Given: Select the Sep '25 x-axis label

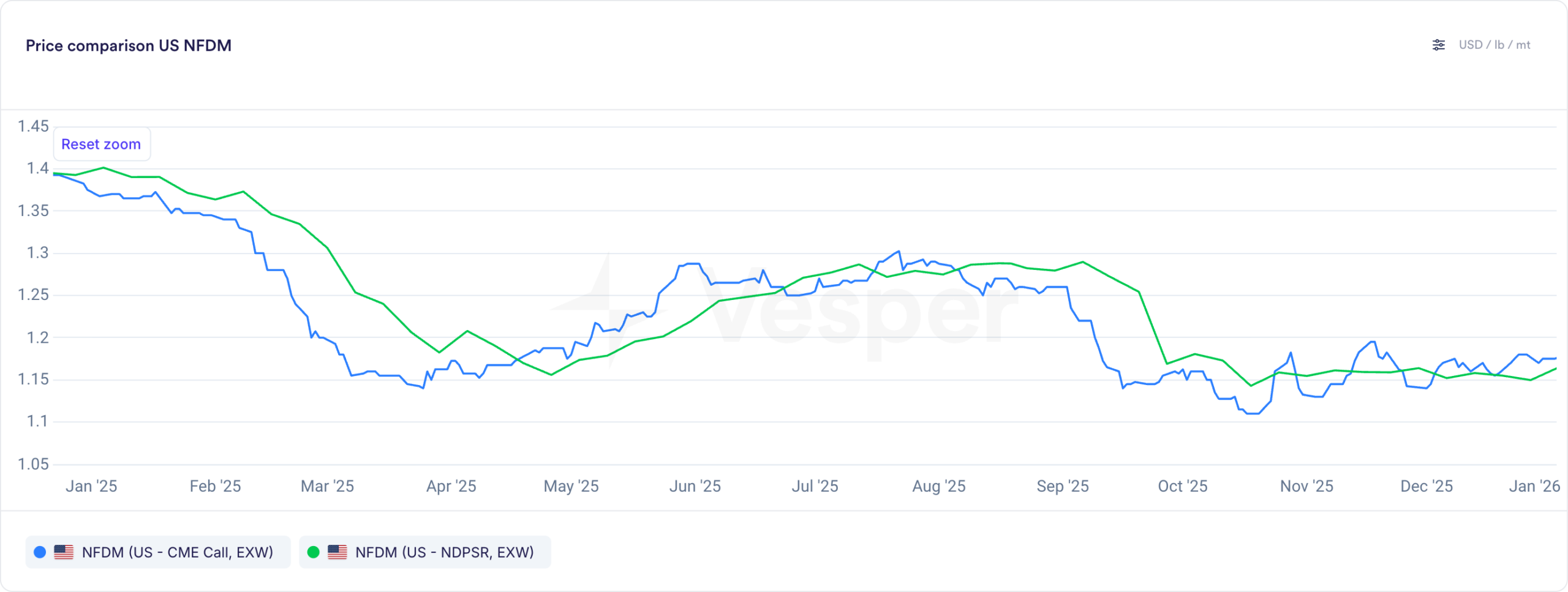Looking at the screenshot, I should point(1063,486).
